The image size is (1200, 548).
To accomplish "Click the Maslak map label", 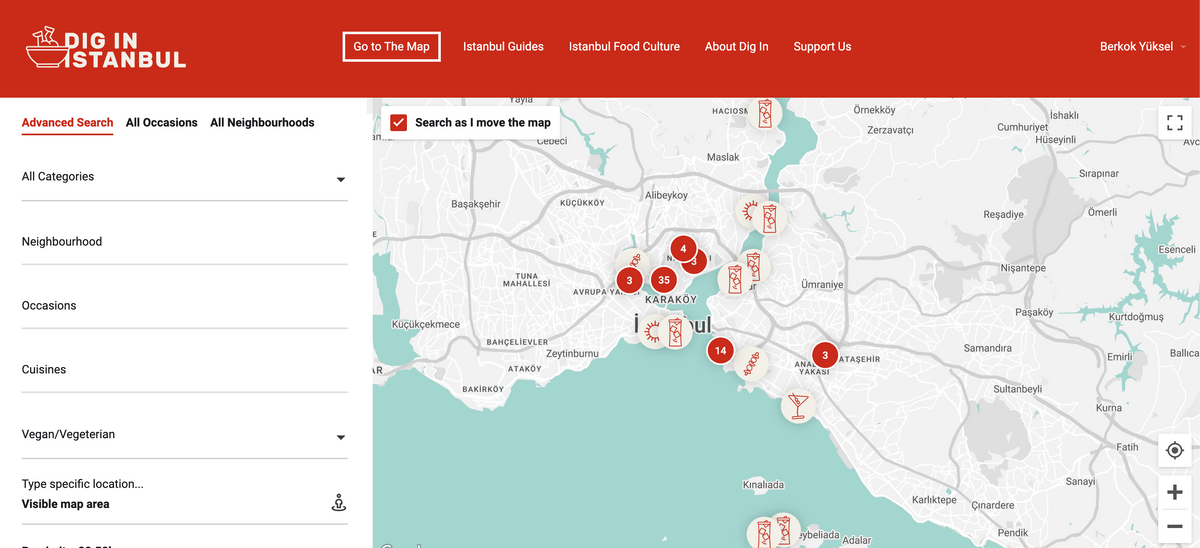I will 723,158.
